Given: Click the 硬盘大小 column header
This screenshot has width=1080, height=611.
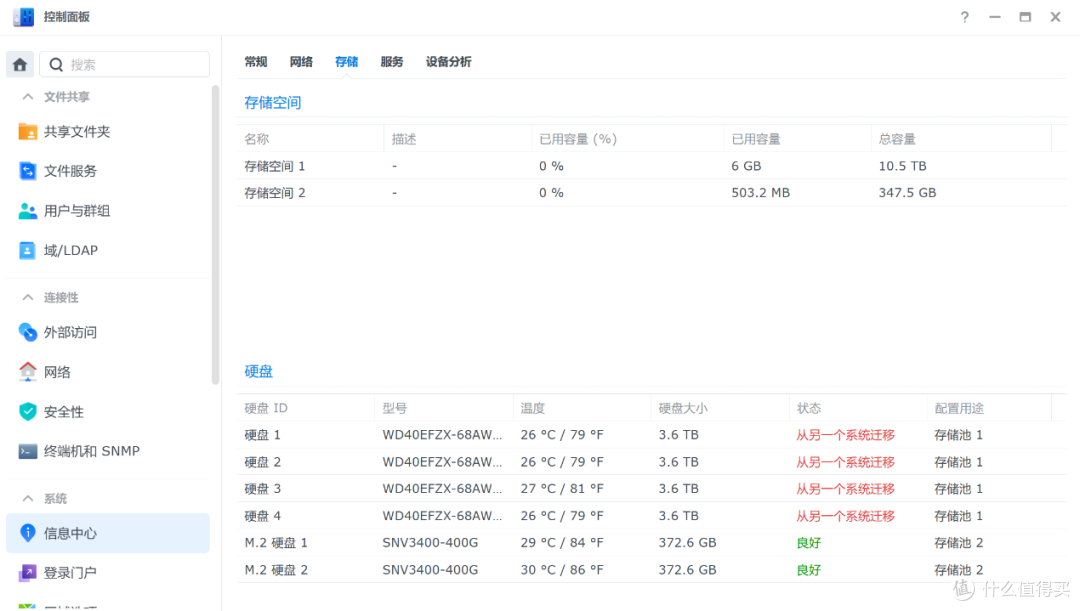Looking at the screenshot, I should coord(683,408).
